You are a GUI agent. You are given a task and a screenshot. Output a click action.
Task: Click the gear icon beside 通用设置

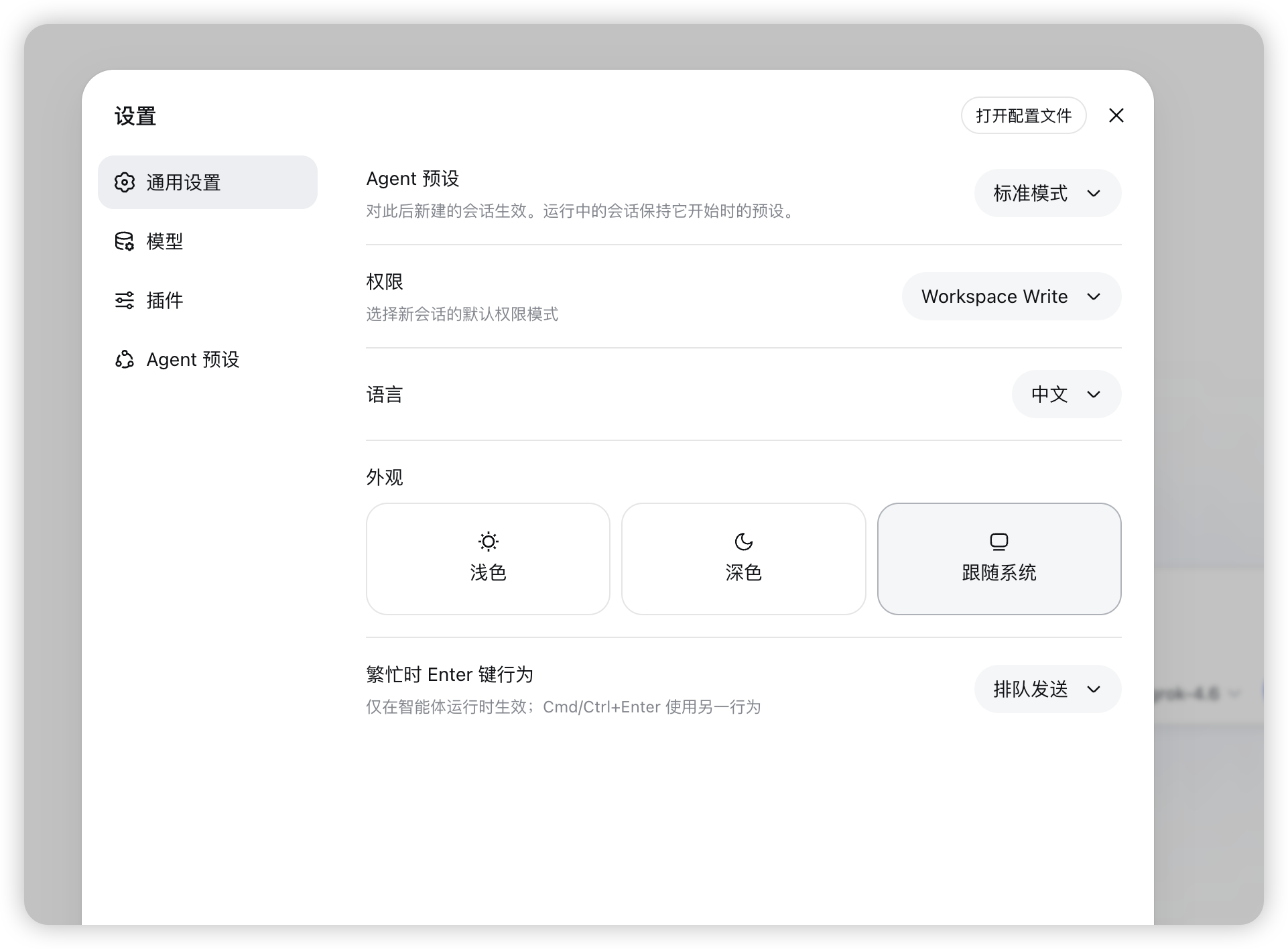coord(125,182)
